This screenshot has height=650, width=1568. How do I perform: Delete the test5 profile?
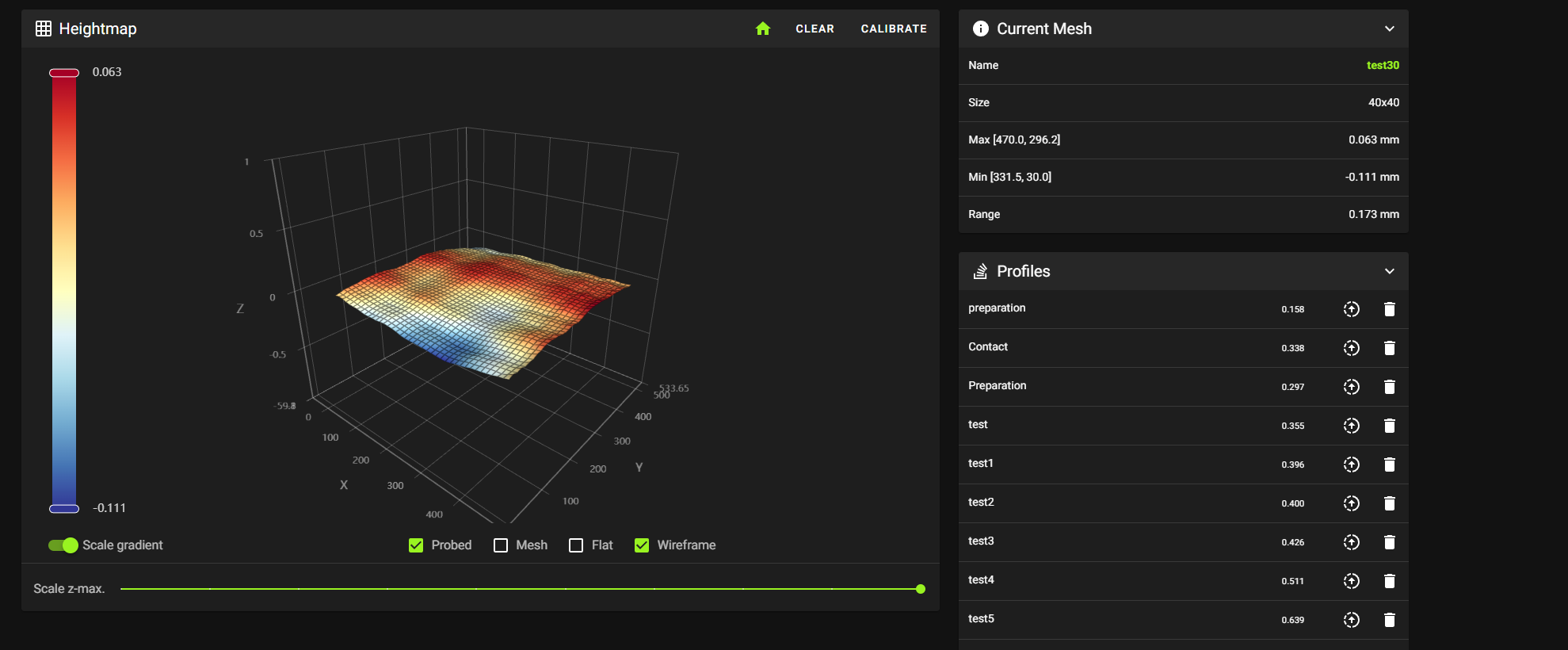coord(1390,620)
